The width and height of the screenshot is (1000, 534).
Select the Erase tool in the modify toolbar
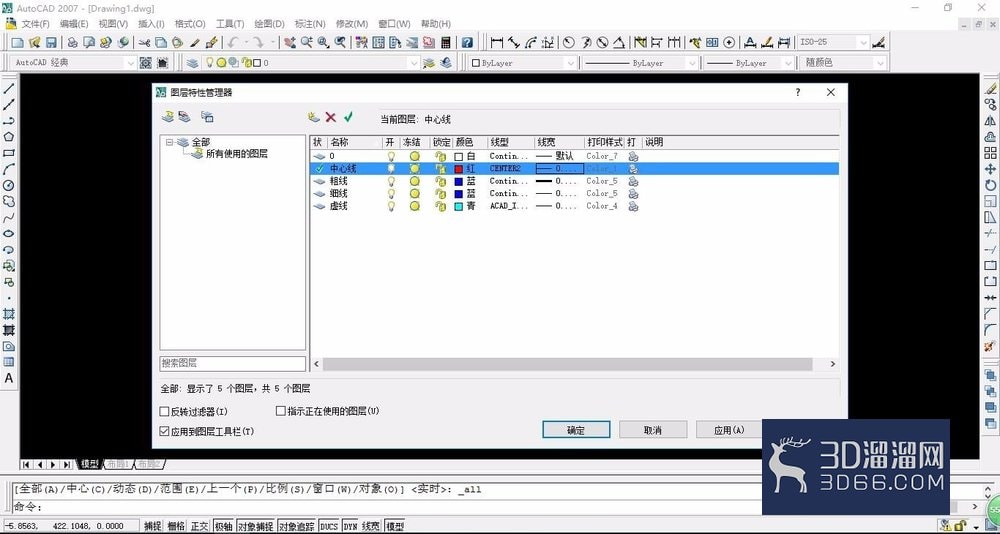(x=990, y=88)
